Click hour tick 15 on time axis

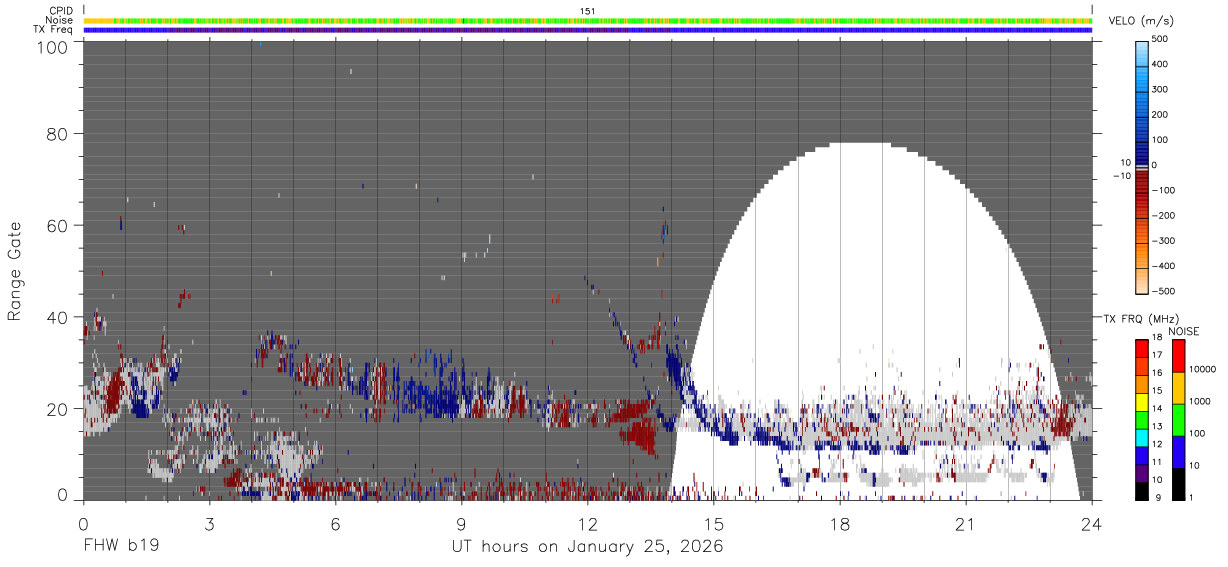tap(714, 524)
